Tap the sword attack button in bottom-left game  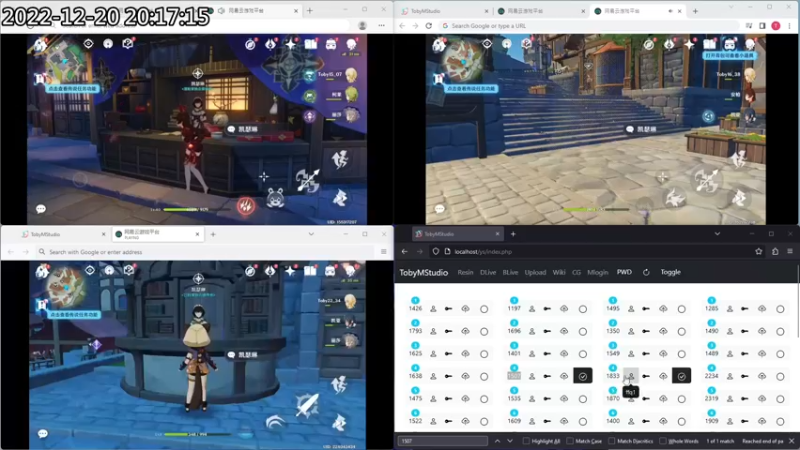[307, 406]
